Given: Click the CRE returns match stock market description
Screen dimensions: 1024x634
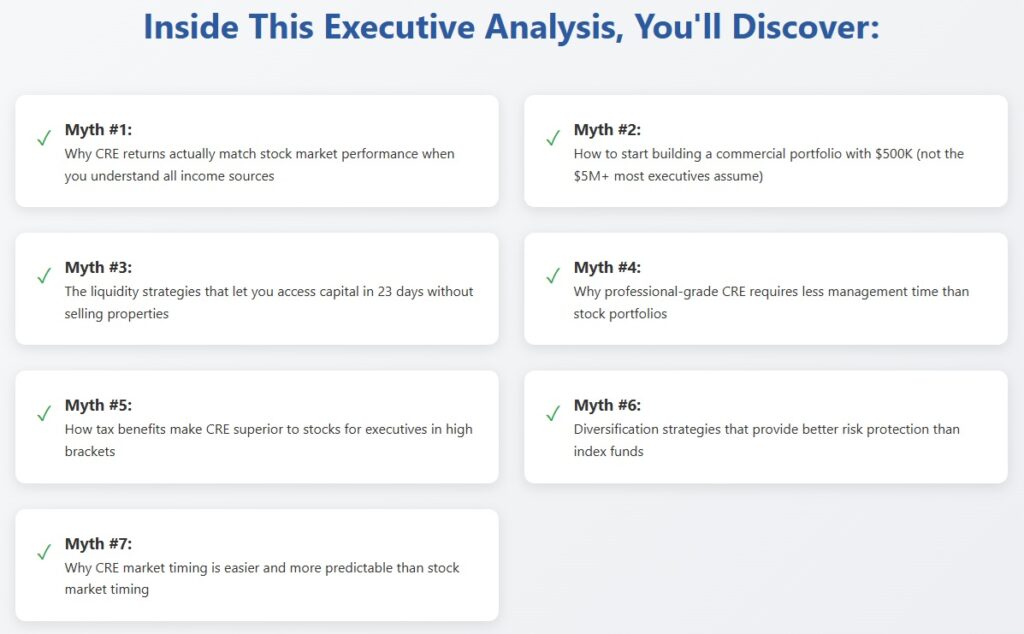Looking at the screenshot, I should click(x=259, y=165).
